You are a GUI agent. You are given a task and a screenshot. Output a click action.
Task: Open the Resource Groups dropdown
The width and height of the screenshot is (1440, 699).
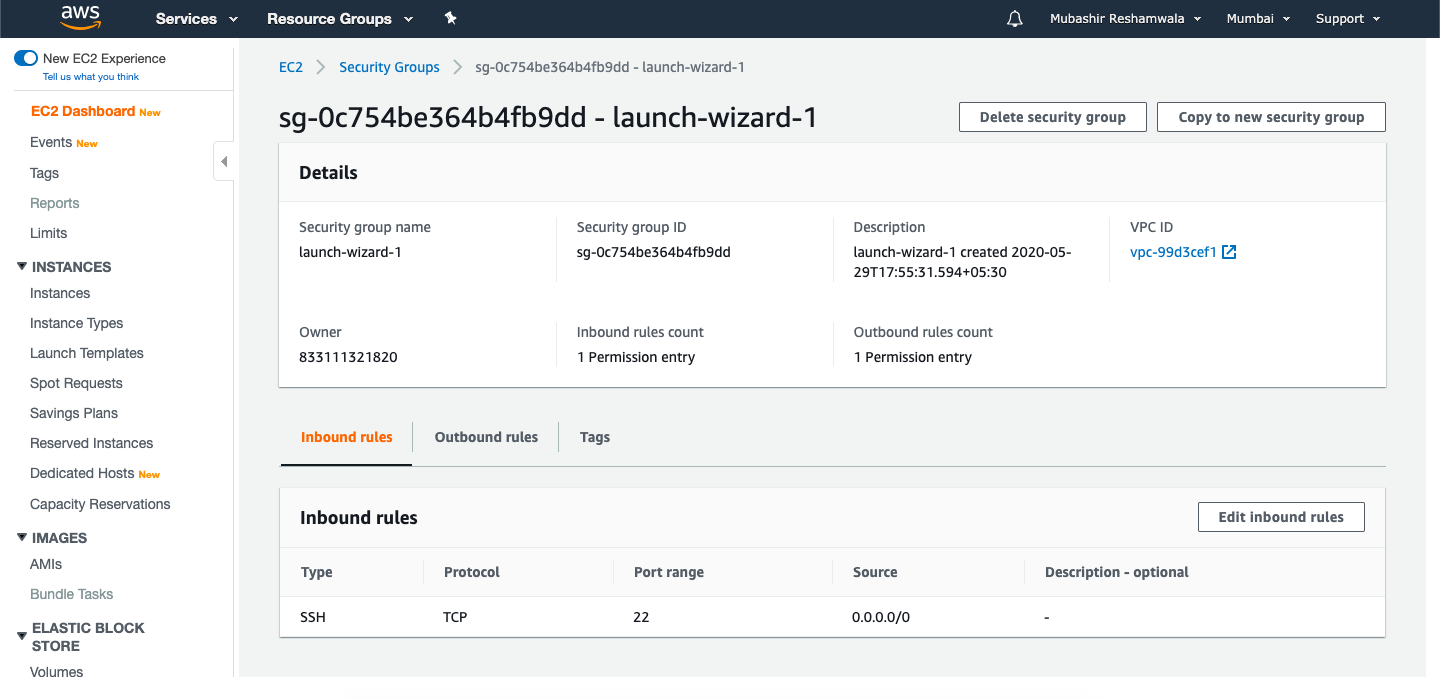[340, 19]
